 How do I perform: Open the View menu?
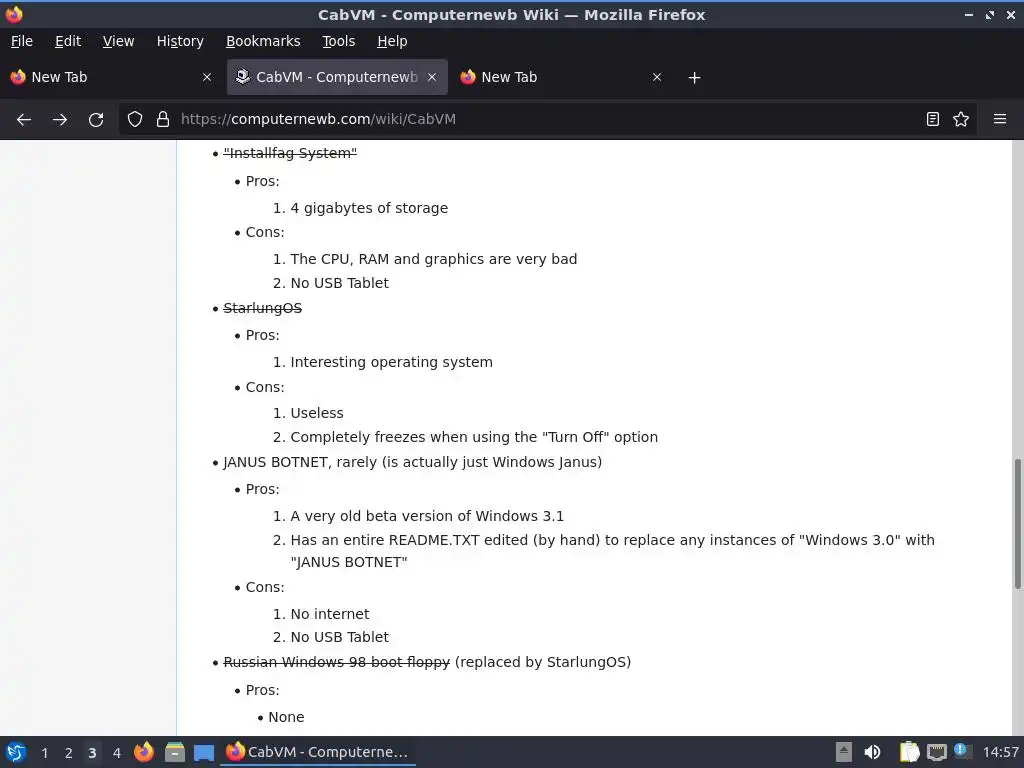tap(118, 41)
